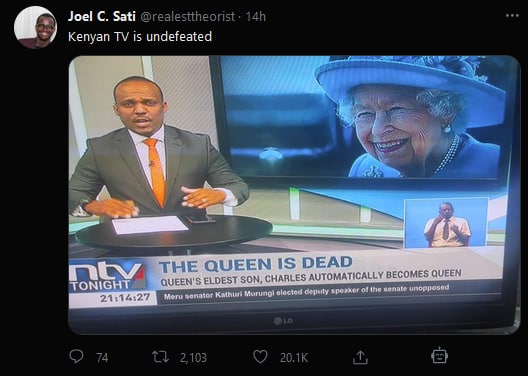Click the reply speech bubble icon
Screen dimensions: 528x376
76,356
